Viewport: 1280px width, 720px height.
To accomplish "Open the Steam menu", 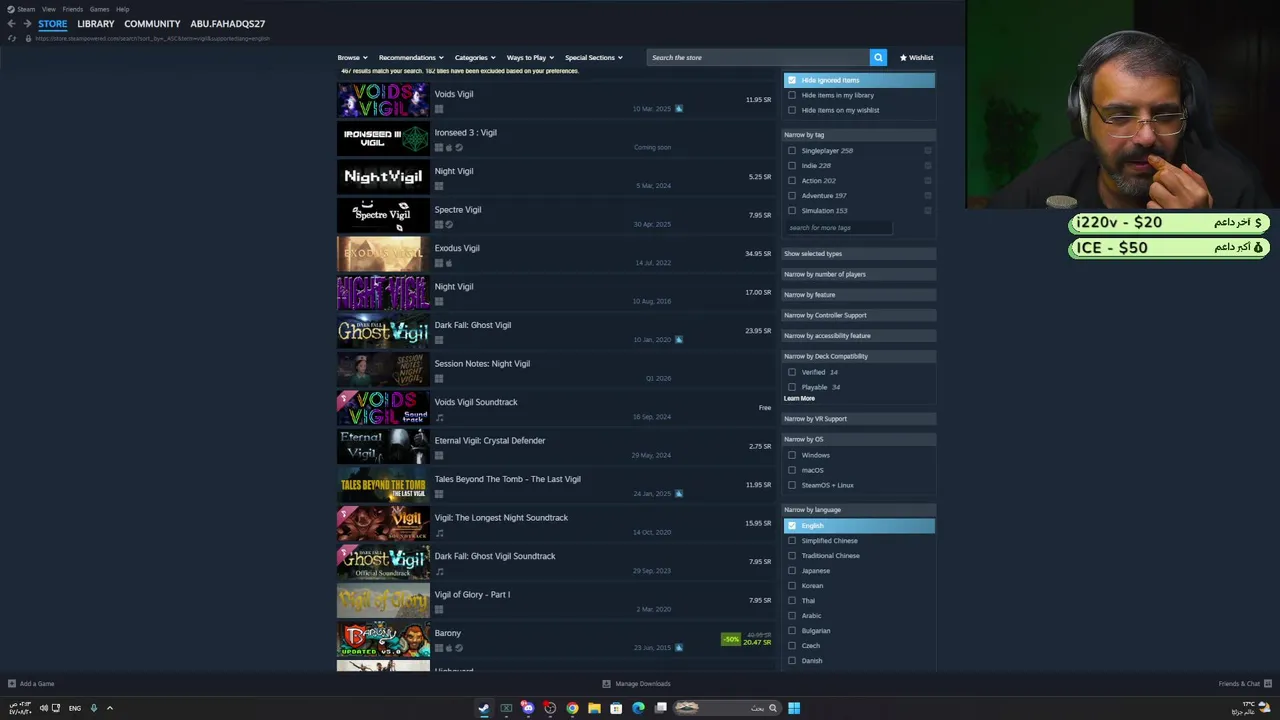I will click(x=21, y=9).
